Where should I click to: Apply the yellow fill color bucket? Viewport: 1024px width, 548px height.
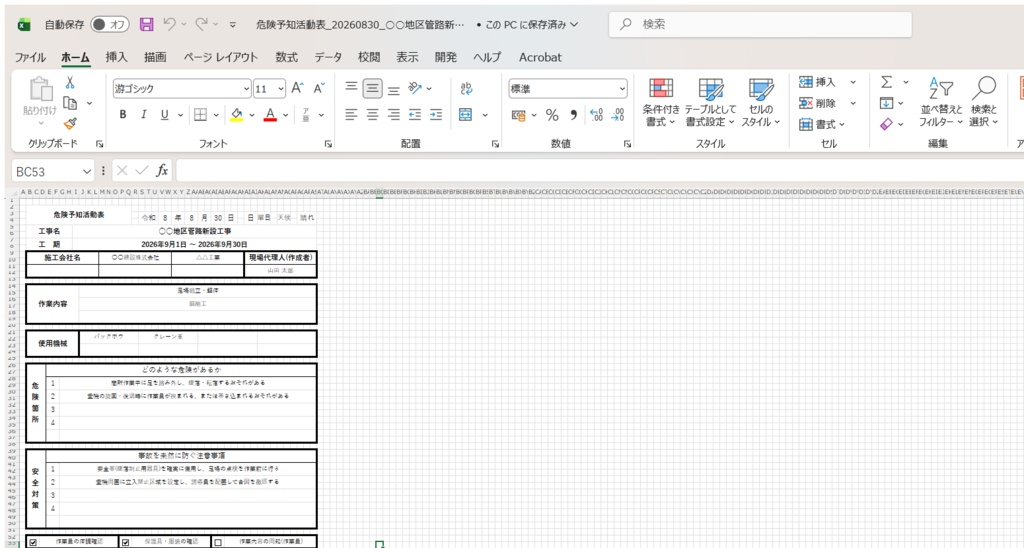[236, 115]
